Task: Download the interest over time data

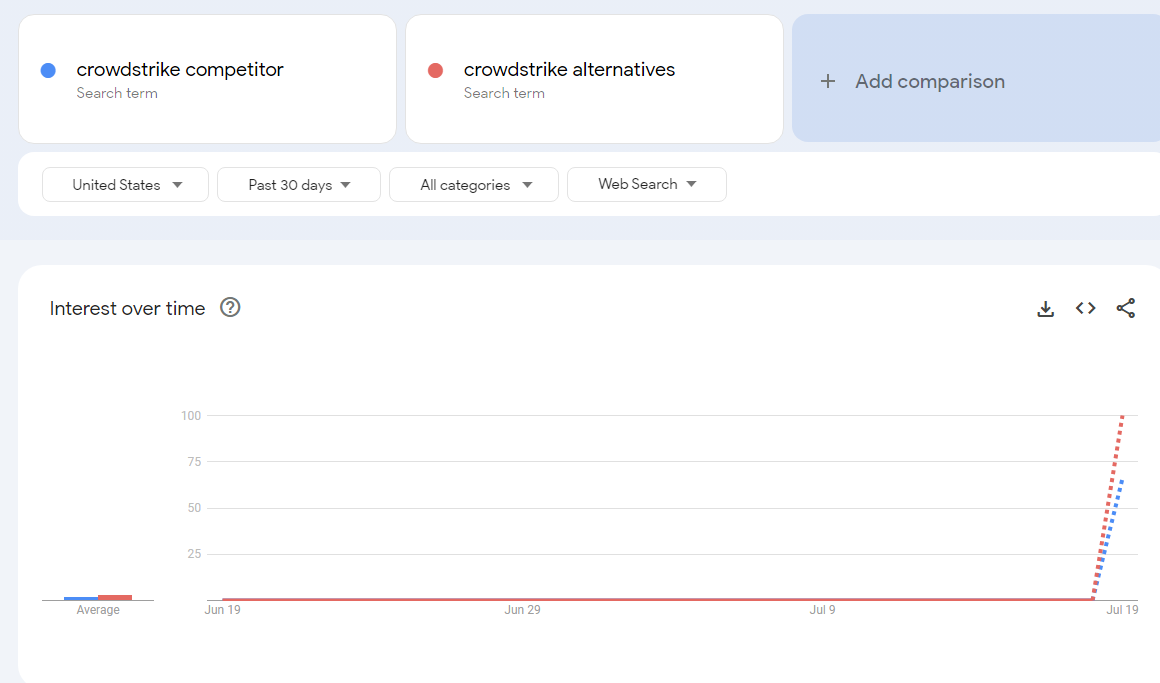Action: [1045, 309]
